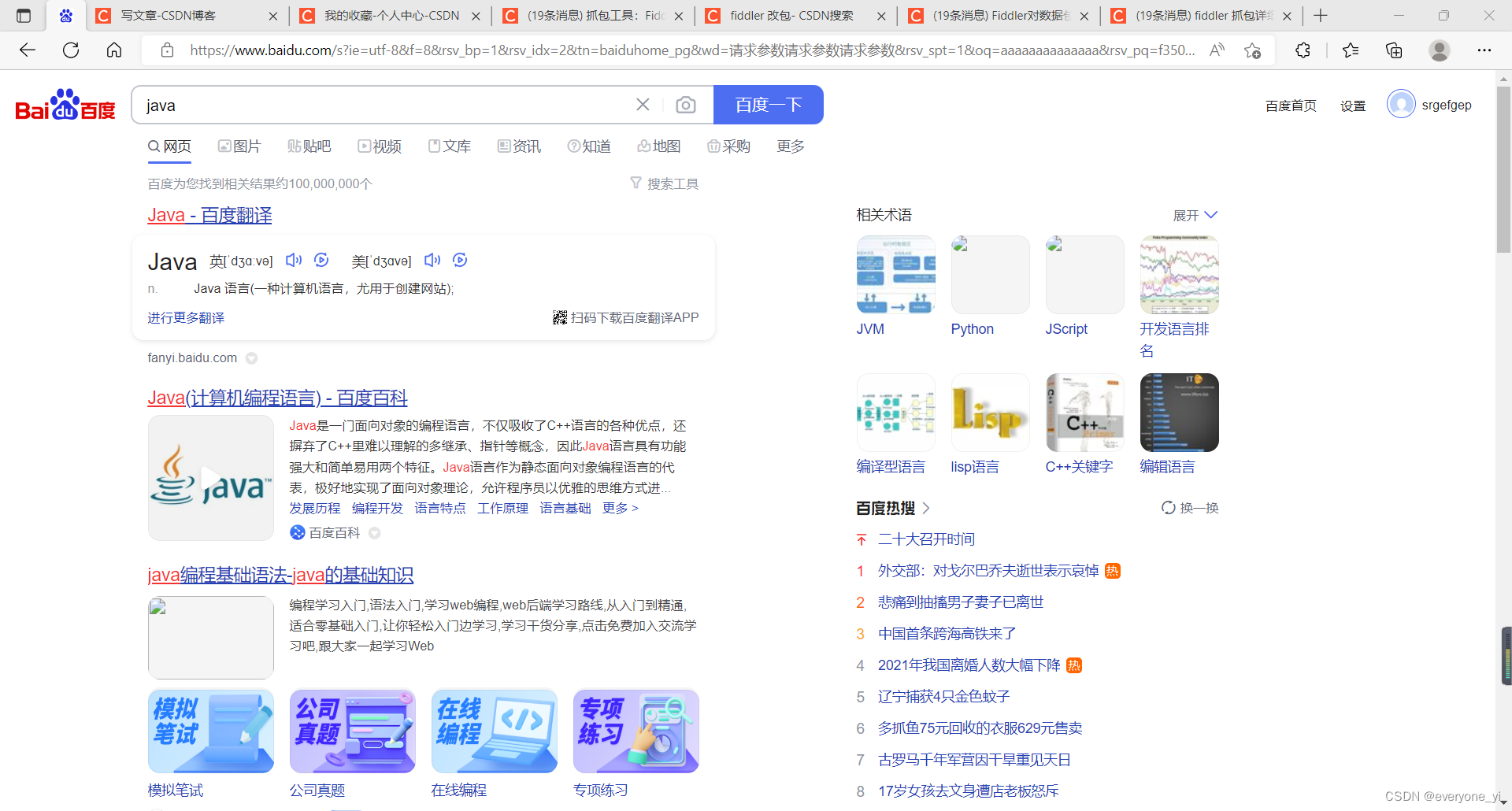Click British pronunciation practice icon
The image size is (1512, 811).
321,260
